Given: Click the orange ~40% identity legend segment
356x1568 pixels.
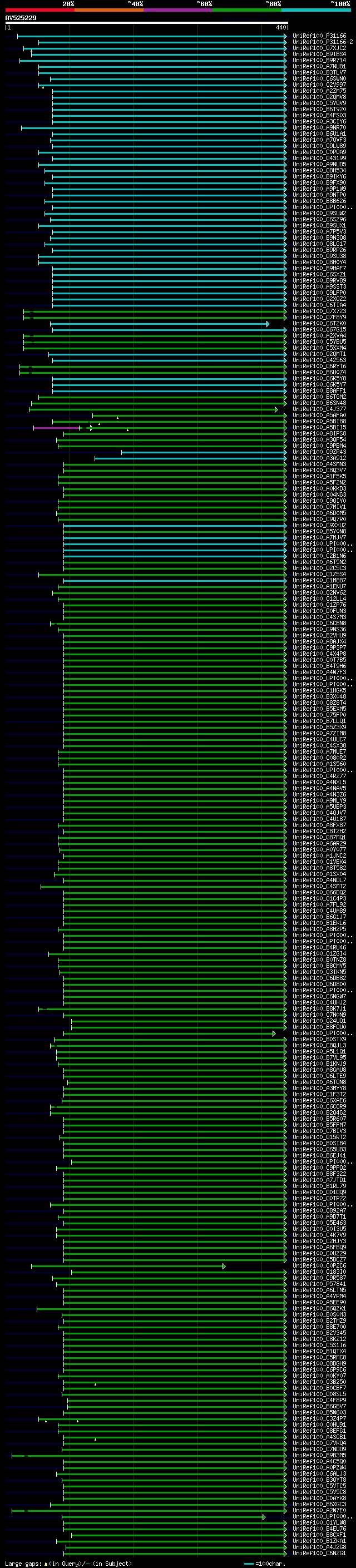Looking at the screenshot, I should click(109, 10).
